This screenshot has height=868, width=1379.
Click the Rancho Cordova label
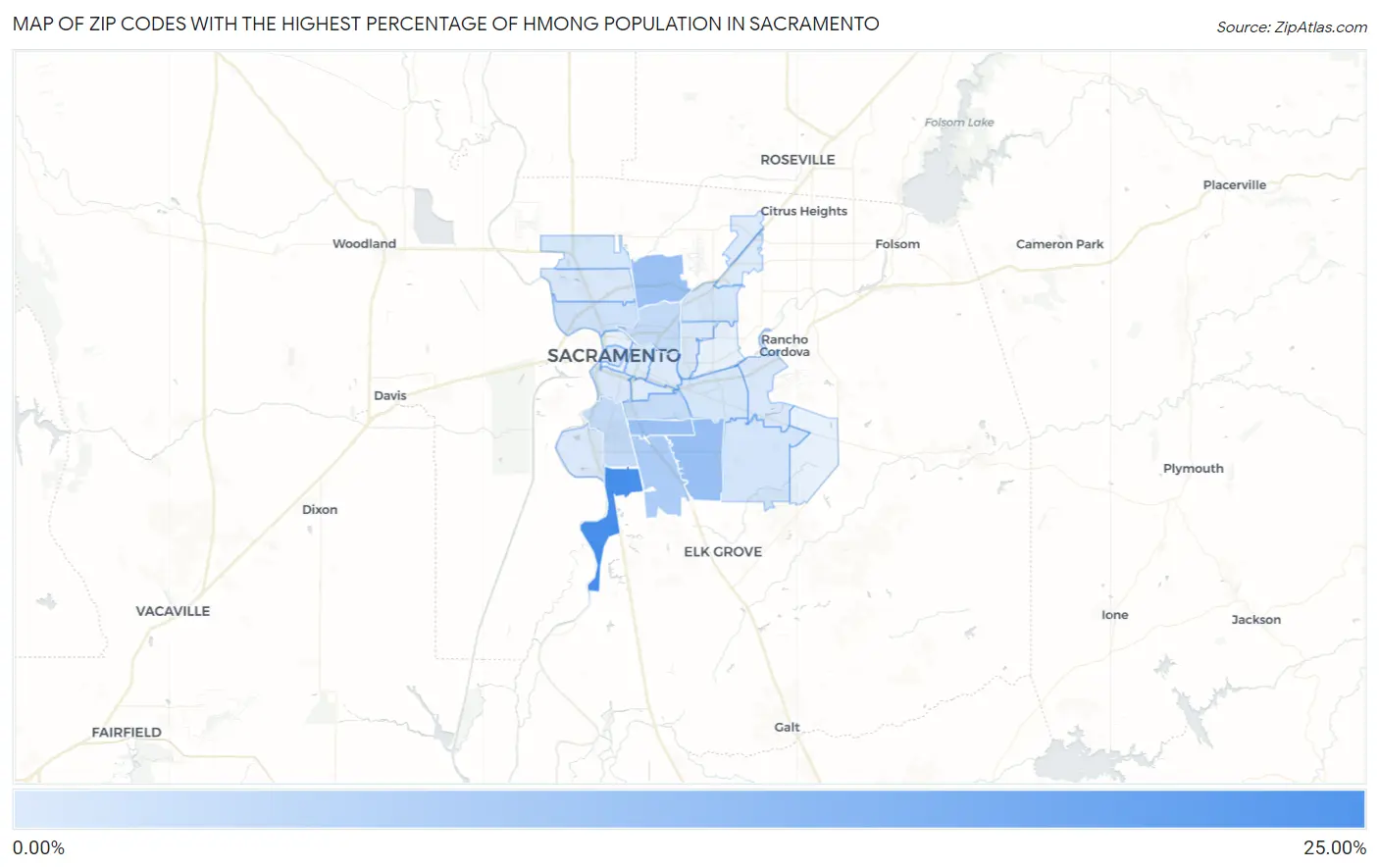785,346
